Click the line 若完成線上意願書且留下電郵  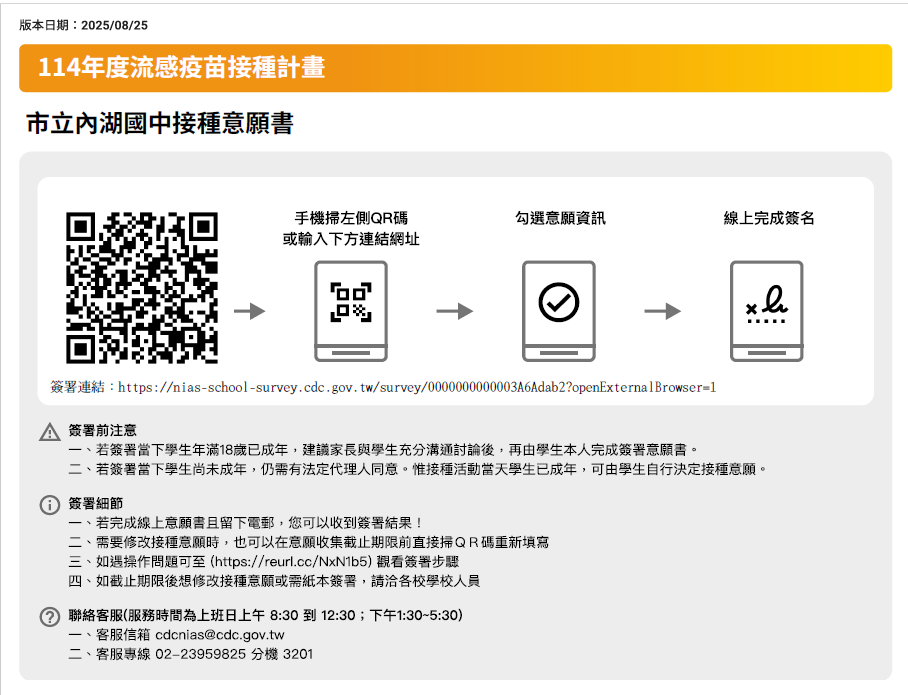(x=246, y=523)
